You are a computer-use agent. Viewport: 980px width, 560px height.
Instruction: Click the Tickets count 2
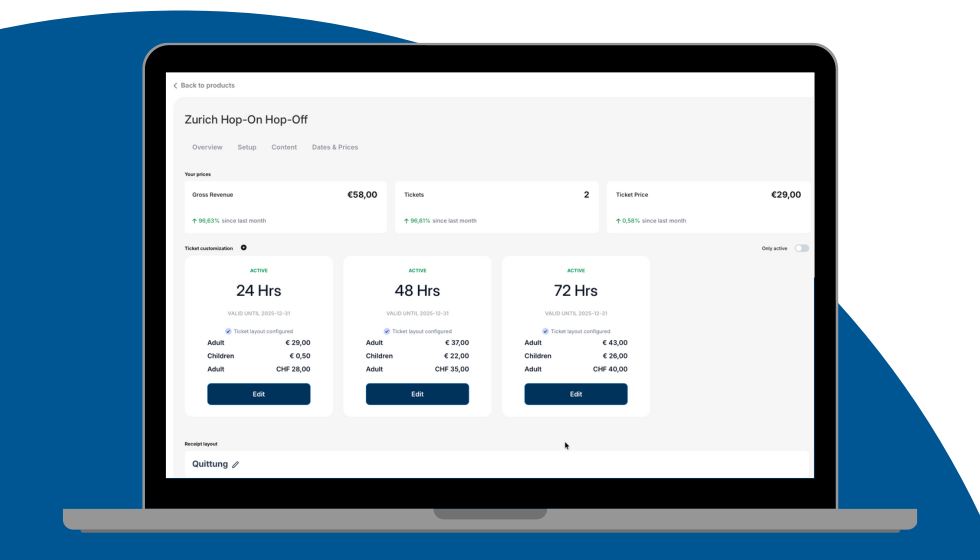(x=586, y=195)
